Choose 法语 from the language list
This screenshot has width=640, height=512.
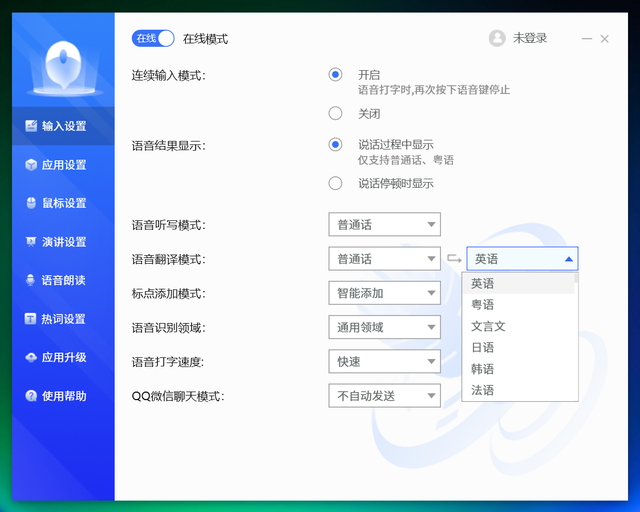coord(518,390)
